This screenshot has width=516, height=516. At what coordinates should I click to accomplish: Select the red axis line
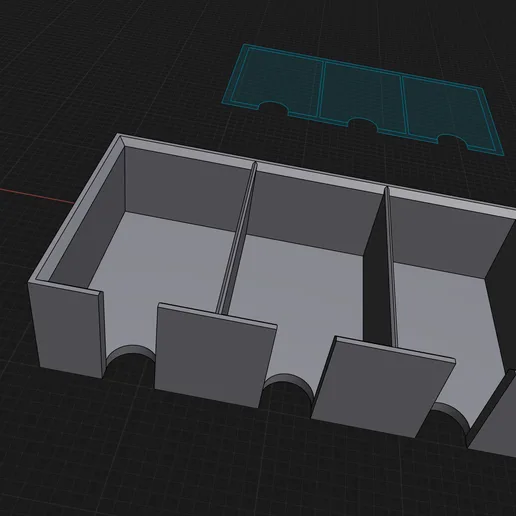pyautogui.click(x=37, y=196)
